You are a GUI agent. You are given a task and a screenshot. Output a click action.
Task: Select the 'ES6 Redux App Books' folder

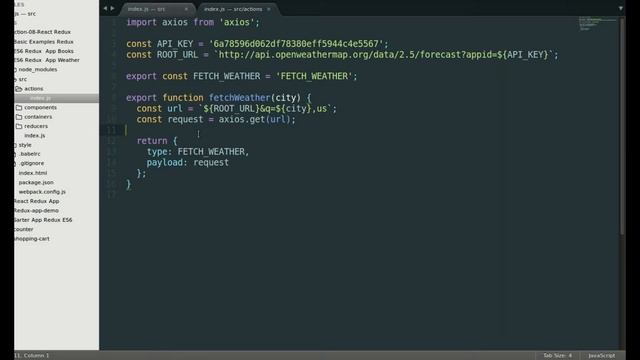pyautogui.click(x=44, y=51)
